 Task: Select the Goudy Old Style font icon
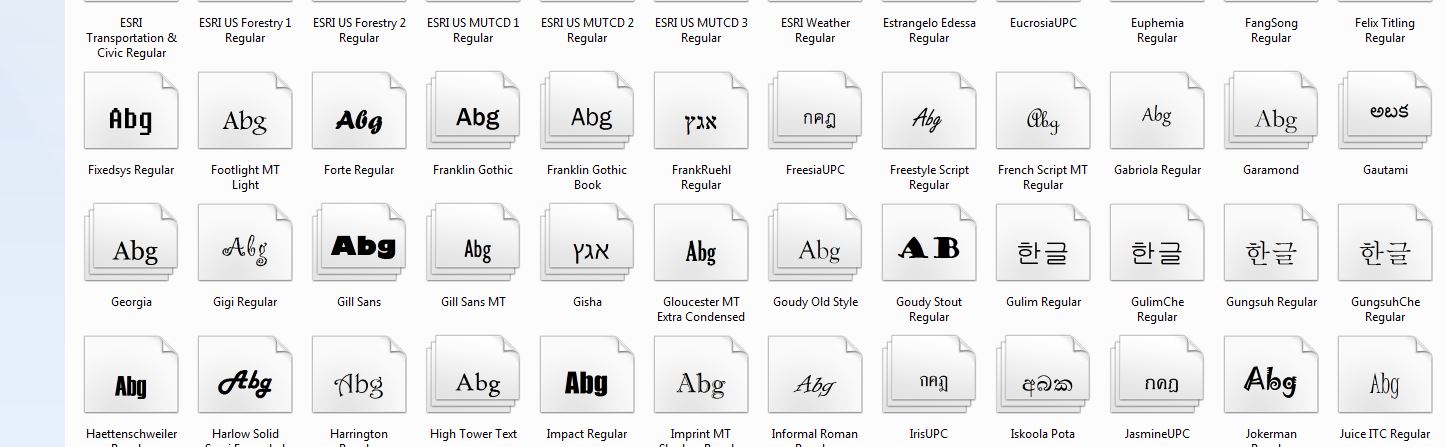click(815, 244)
